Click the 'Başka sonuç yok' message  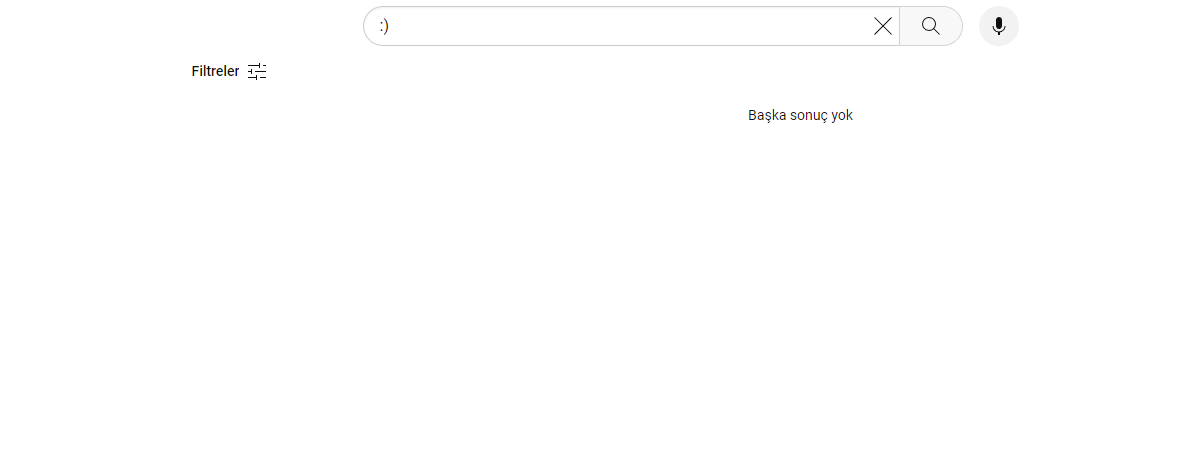(x=800, y=115)
